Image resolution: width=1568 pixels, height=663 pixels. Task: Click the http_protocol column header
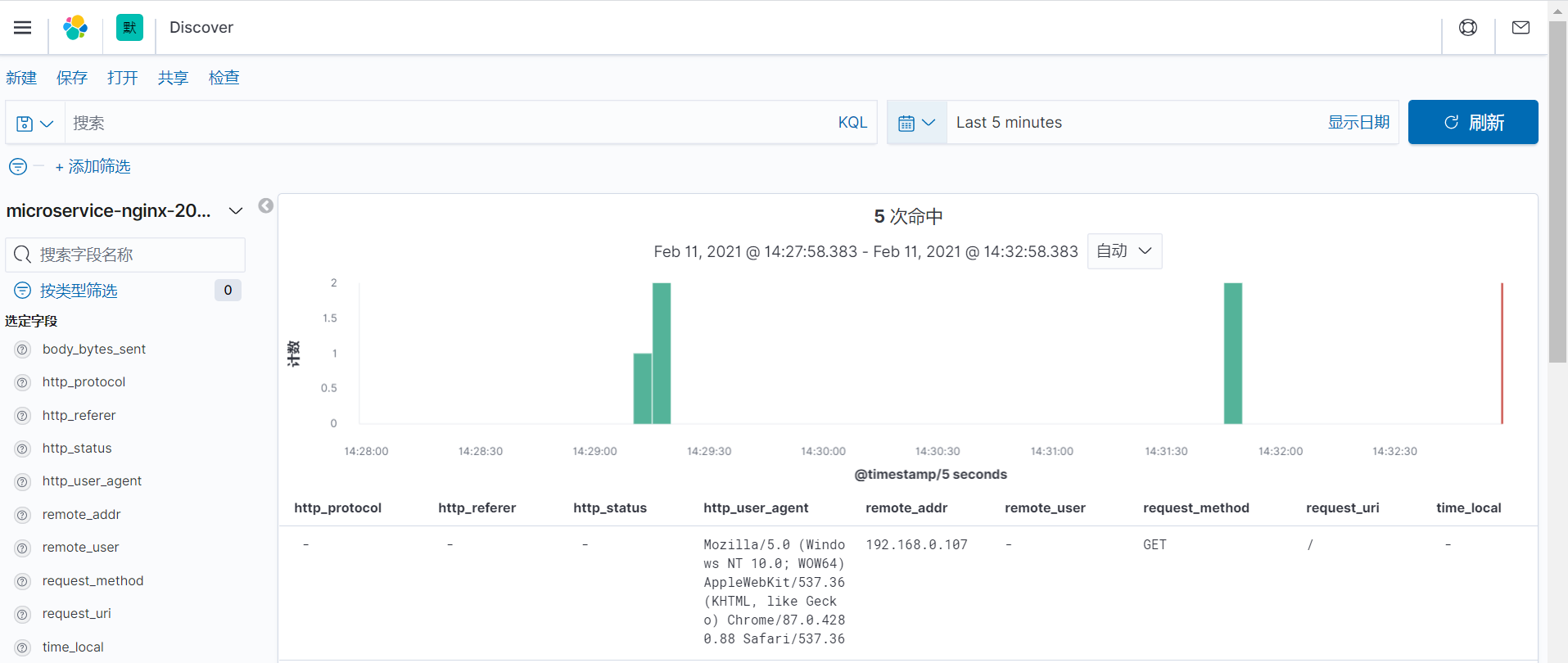[x=337, y=508]
